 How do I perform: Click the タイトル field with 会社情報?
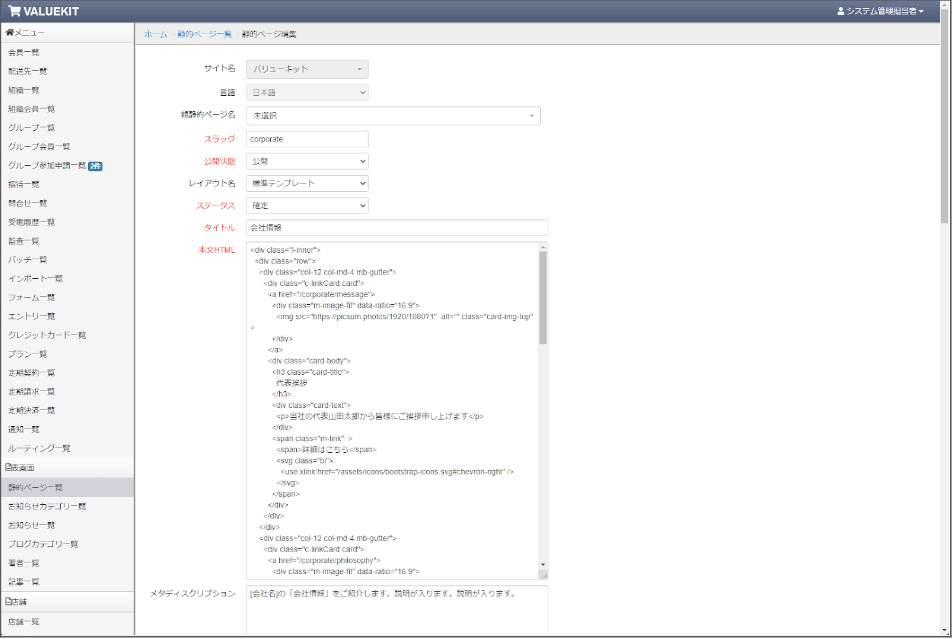[x=396, y=228]
